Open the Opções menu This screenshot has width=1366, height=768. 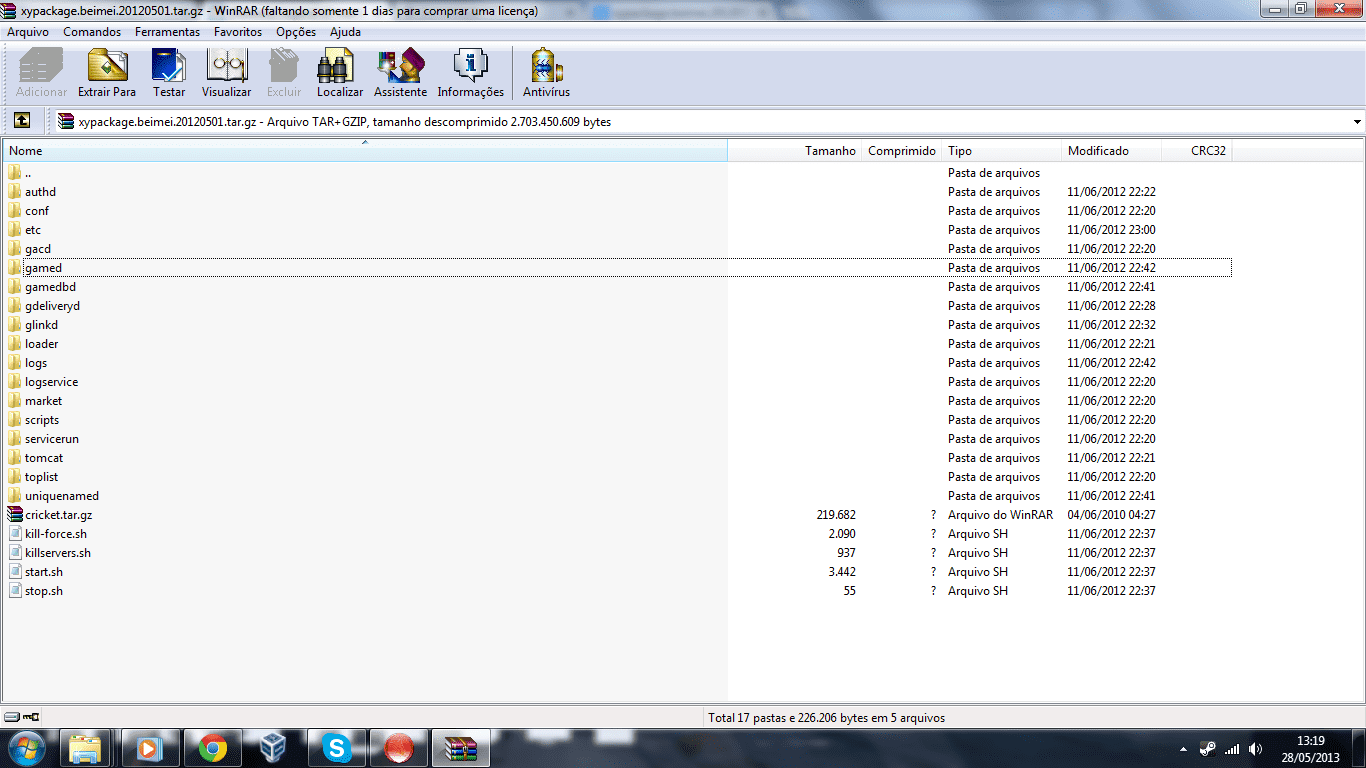(x=296, y=32)
